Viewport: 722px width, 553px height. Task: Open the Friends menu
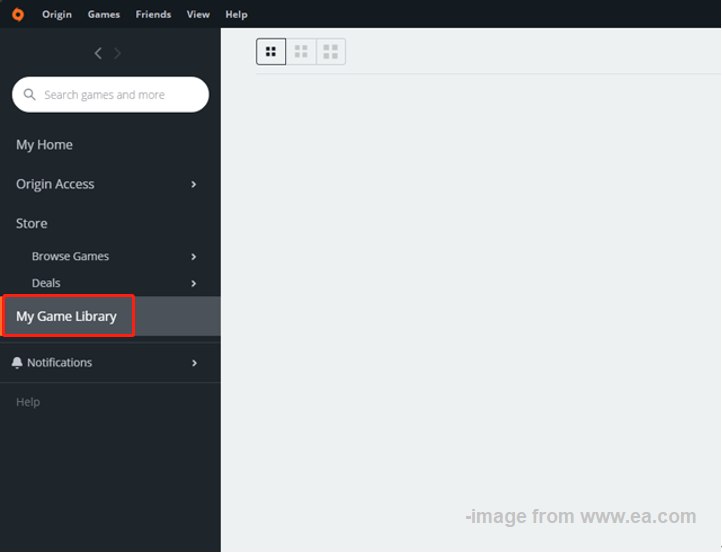(153, 14)
